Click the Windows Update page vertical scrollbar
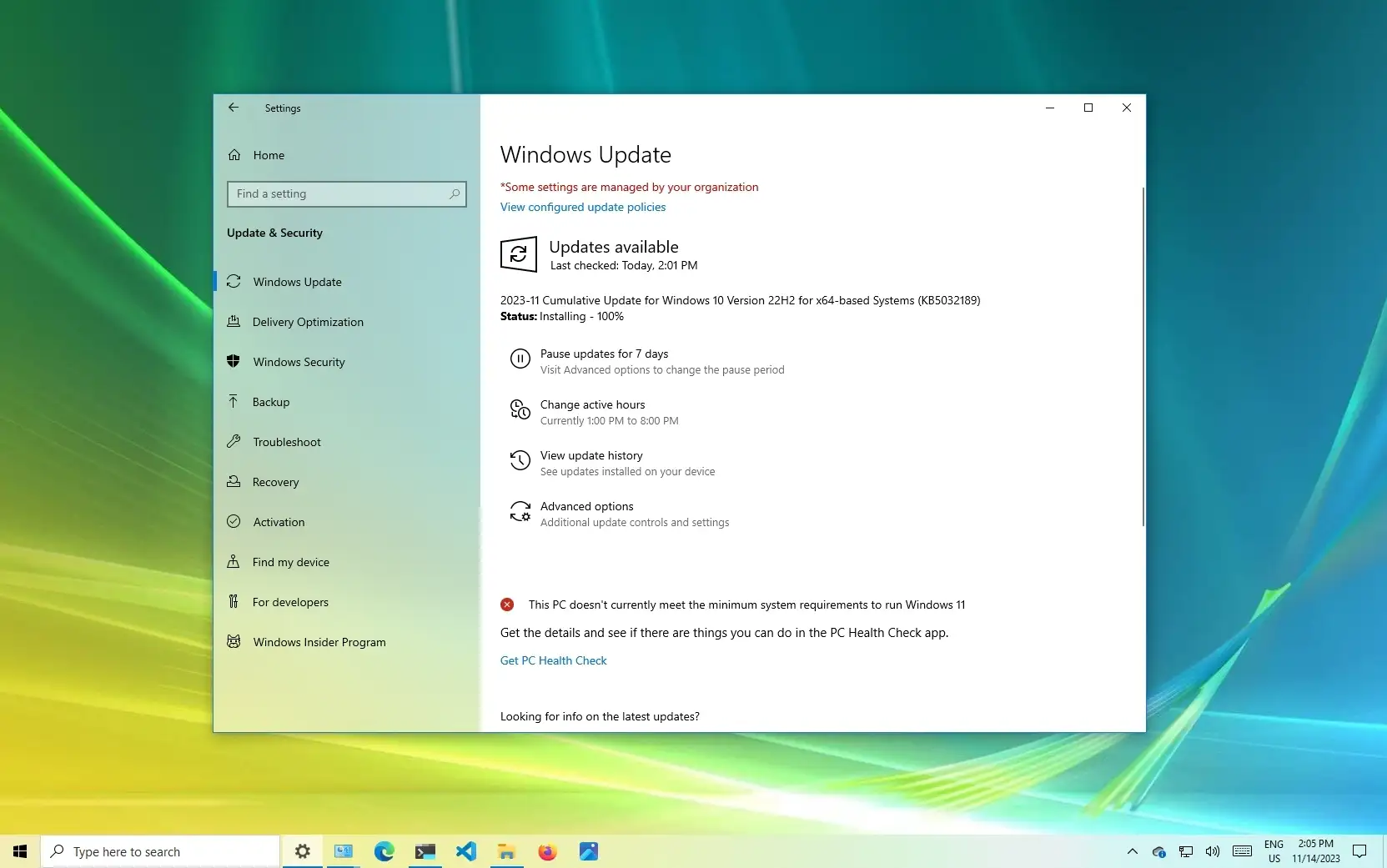 coord(1143,357)
